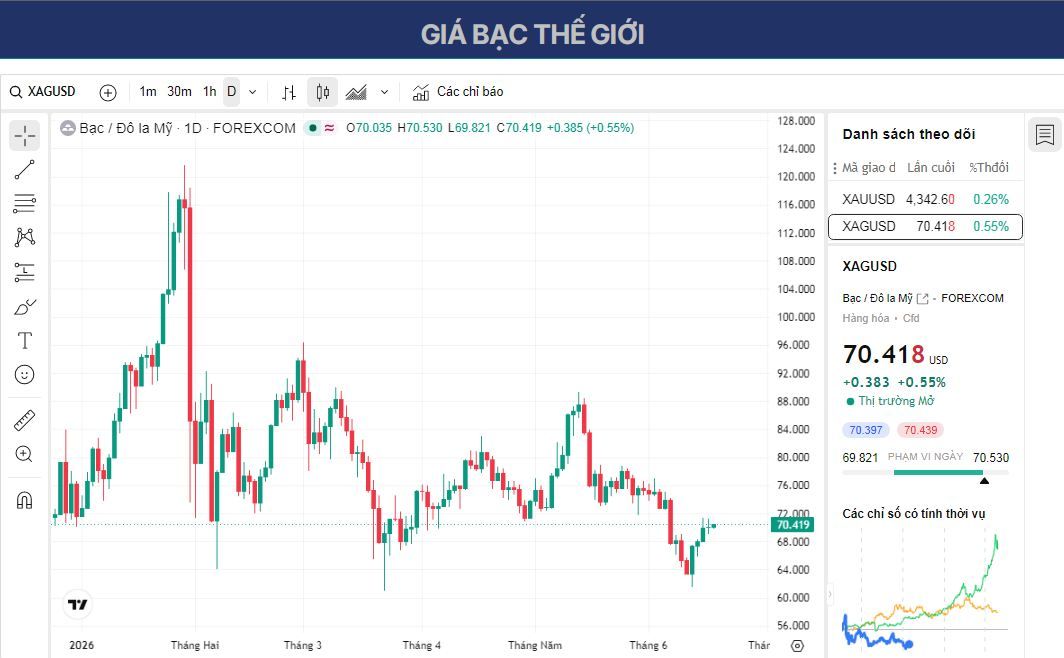Click the Tháng 6 time axis label

click(648, 645)
